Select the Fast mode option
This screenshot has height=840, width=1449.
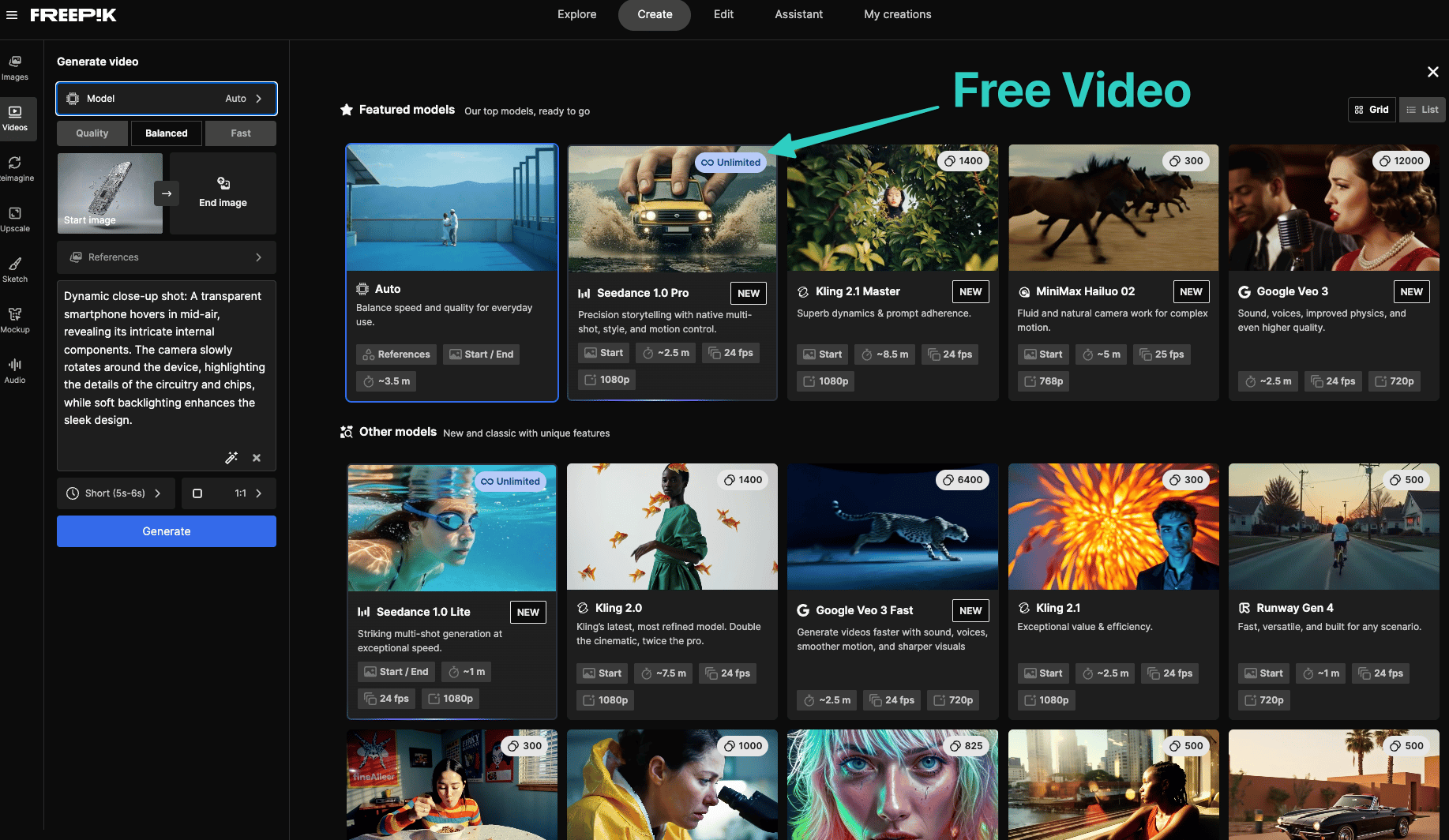point(241,133)
